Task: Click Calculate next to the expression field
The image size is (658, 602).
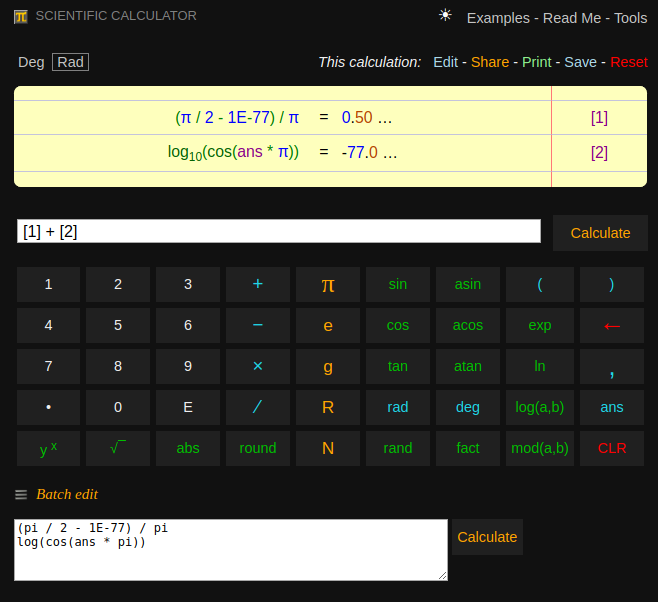Action: 600,233
